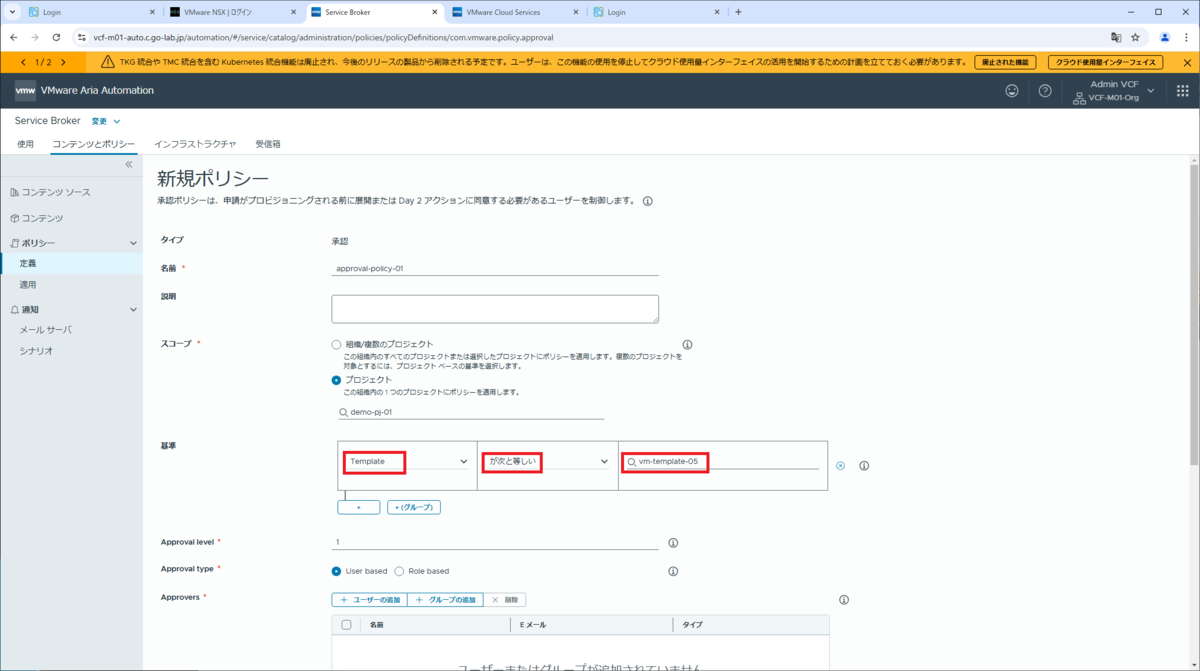The height and width of the screenshot is (671, 1200).
Task: Click the 説明 description text area
Action: 495,309
